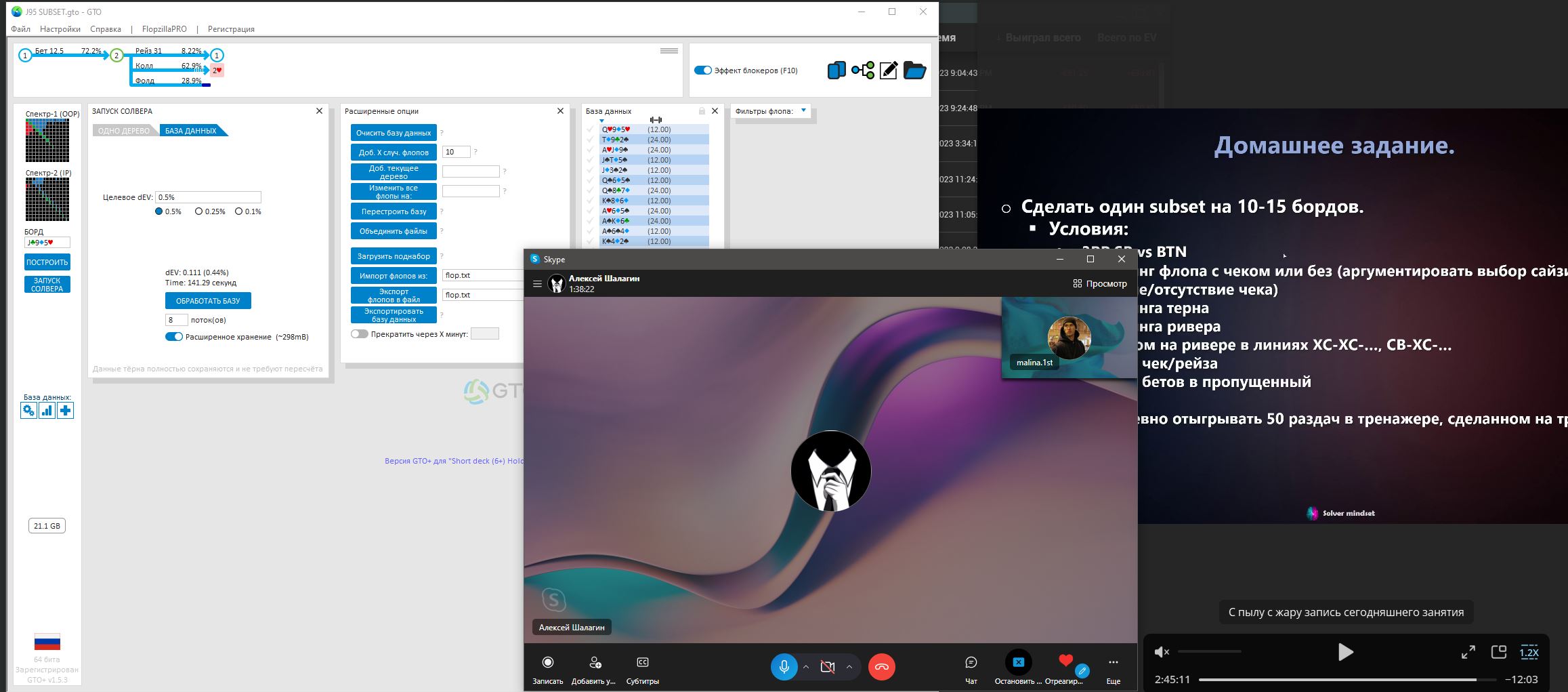This screenshot has width=1568, height=692.
Task: Click the barbell weight column icon in database
Action: point(656,120)
